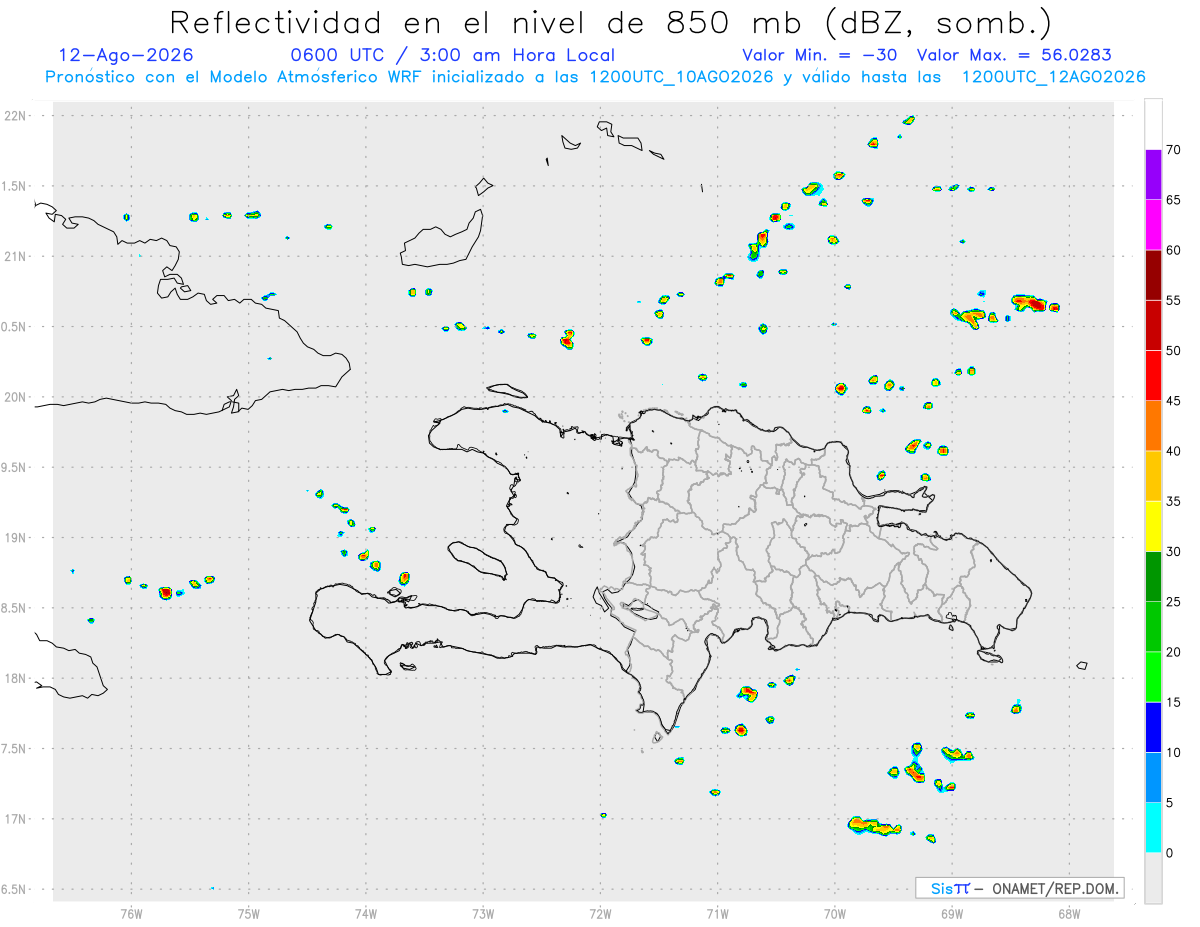Screen dimensions: 1200x927
Task: Click the '60' value on the color scale
Action: [1173, 250]
